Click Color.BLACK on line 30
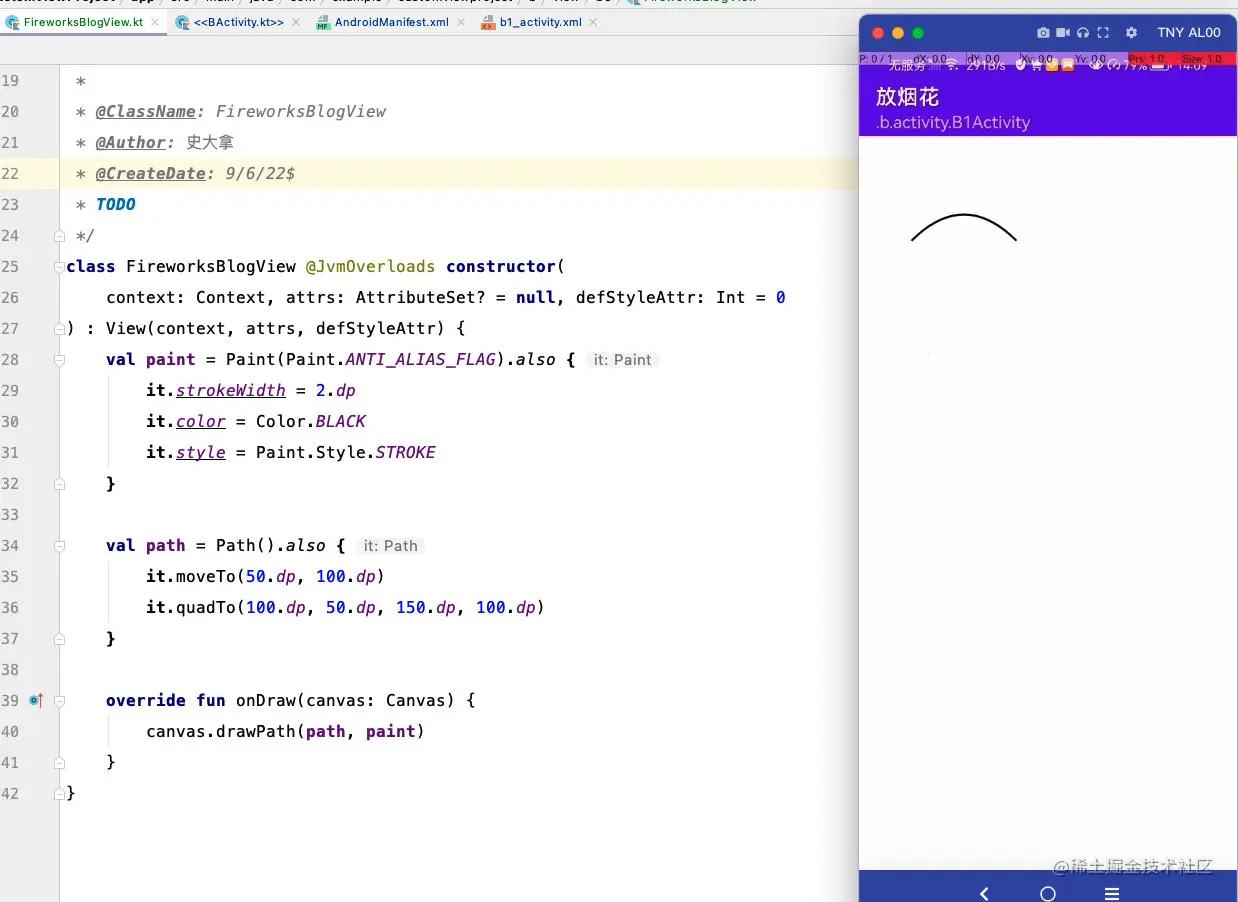1238x902 pixels. point(311,421)
